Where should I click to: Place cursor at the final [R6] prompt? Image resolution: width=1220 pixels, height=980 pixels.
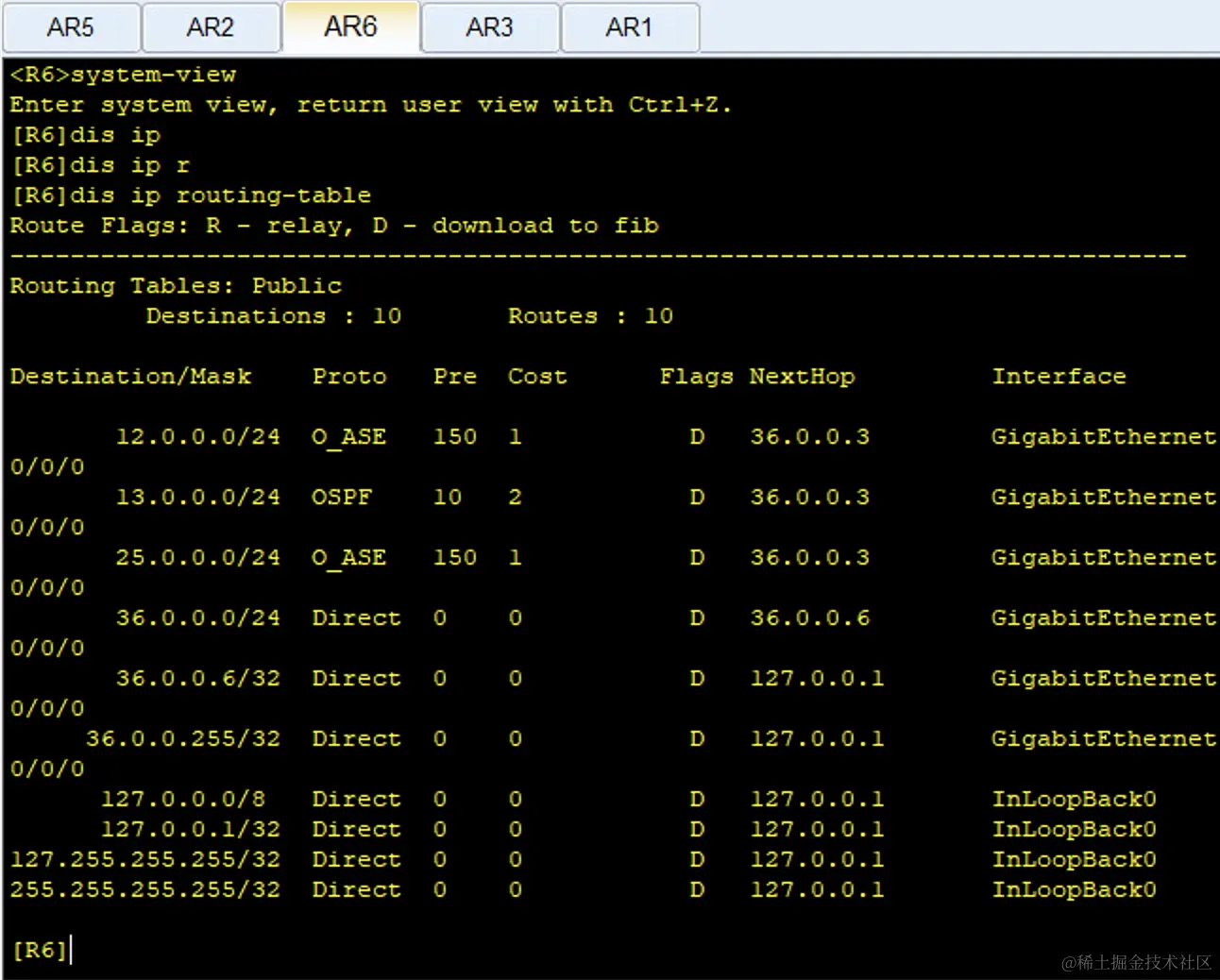(40, 950)
